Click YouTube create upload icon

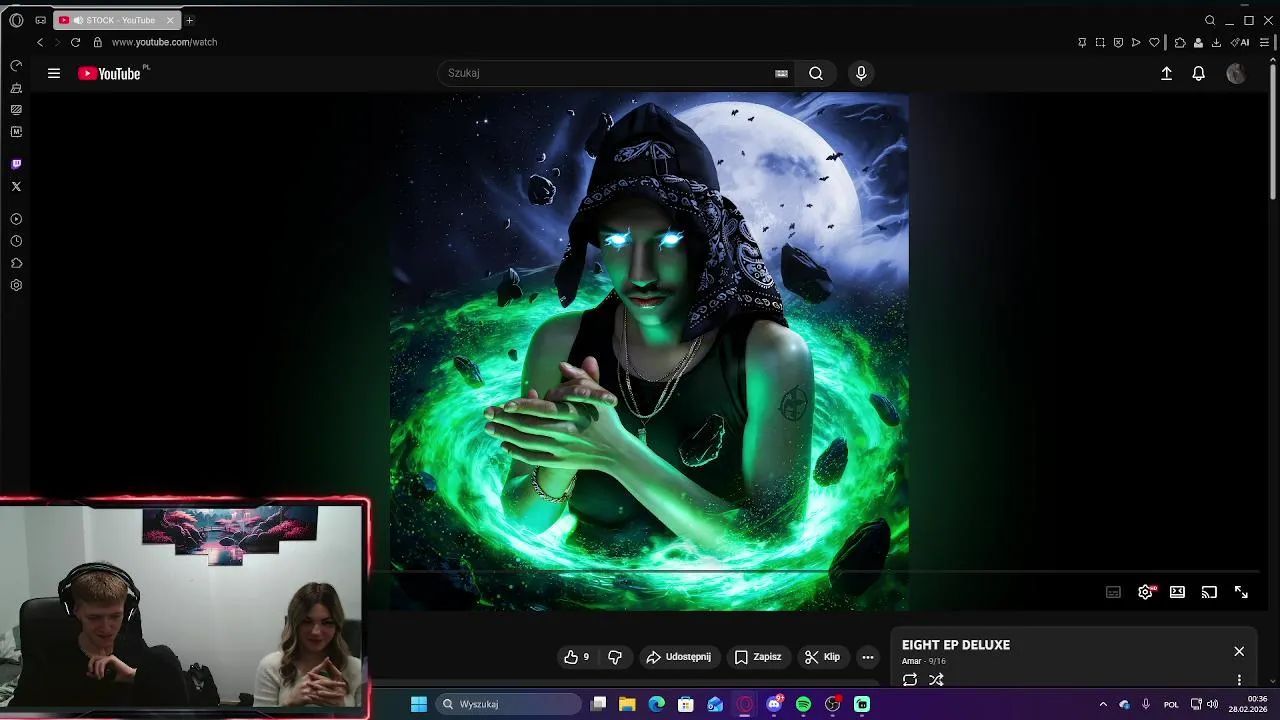click(1166, 73)
